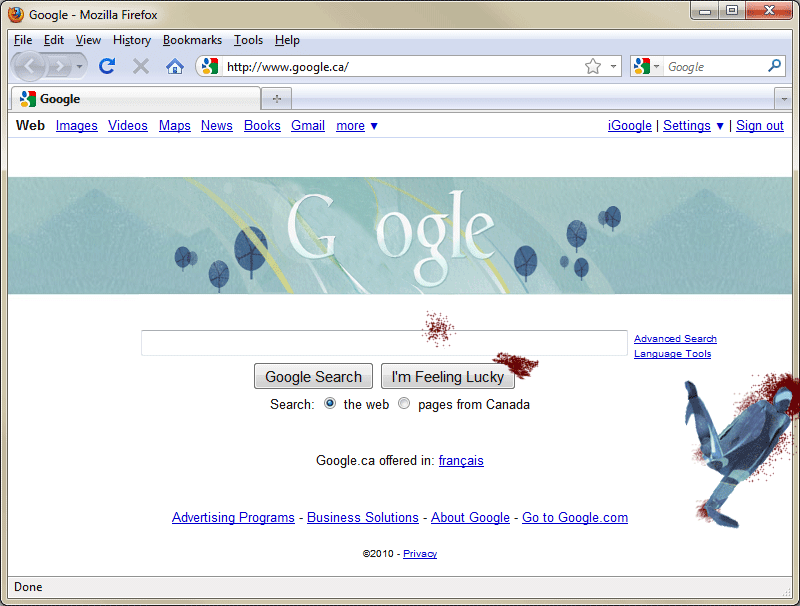This screenshot has height=606, width=800.
Task: Click the Google doodle logo banner
Action: click(400, 235)
